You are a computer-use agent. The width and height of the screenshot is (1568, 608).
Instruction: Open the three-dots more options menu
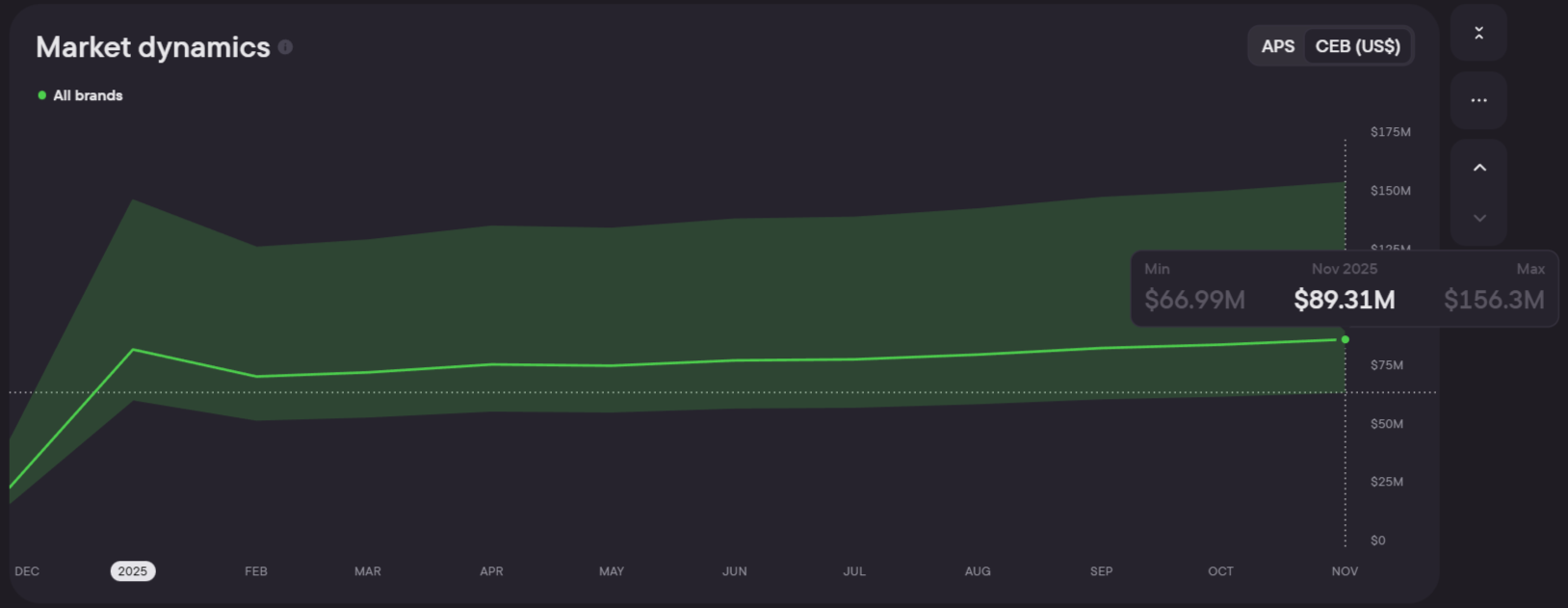coord(1478,100)
